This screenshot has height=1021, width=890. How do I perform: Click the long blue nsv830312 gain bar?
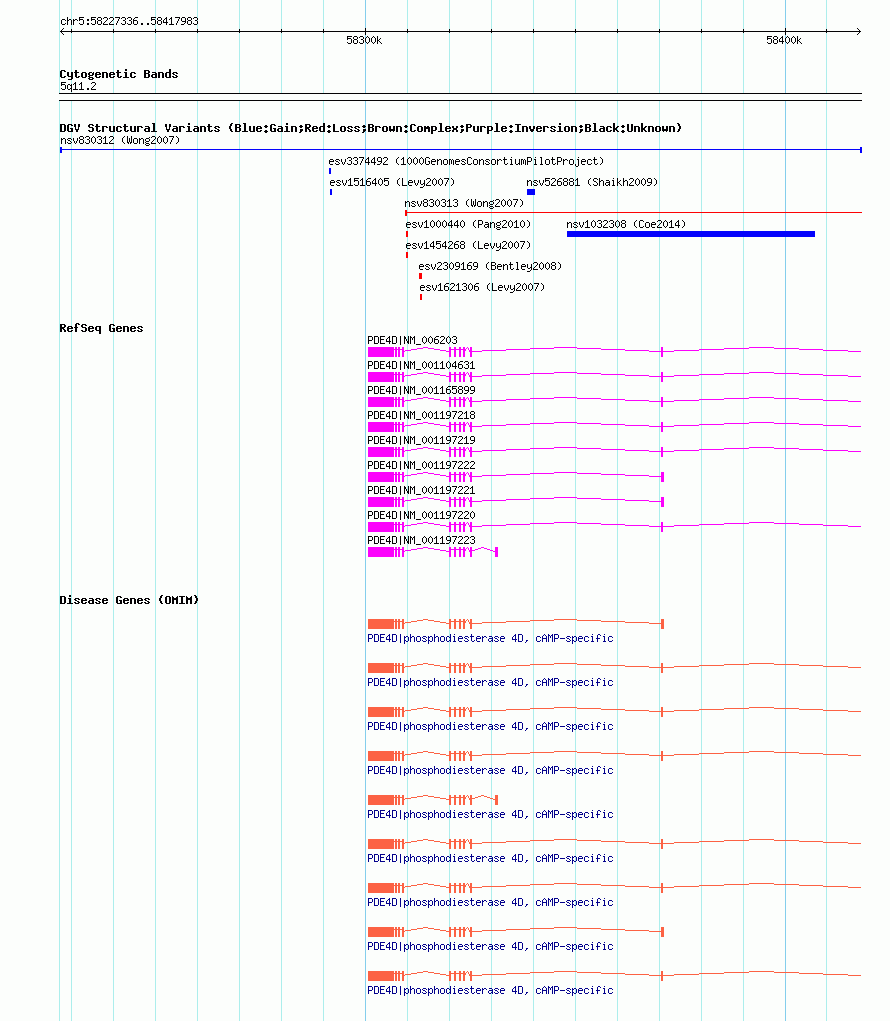point(461,150)
